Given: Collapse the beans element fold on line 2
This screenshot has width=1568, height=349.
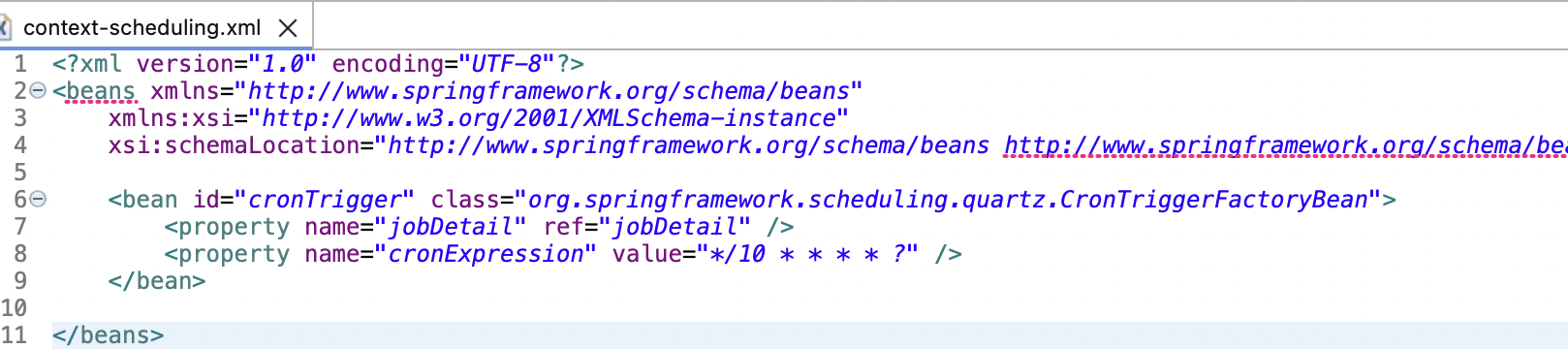Looking at the screenshot, I should 38,90.
